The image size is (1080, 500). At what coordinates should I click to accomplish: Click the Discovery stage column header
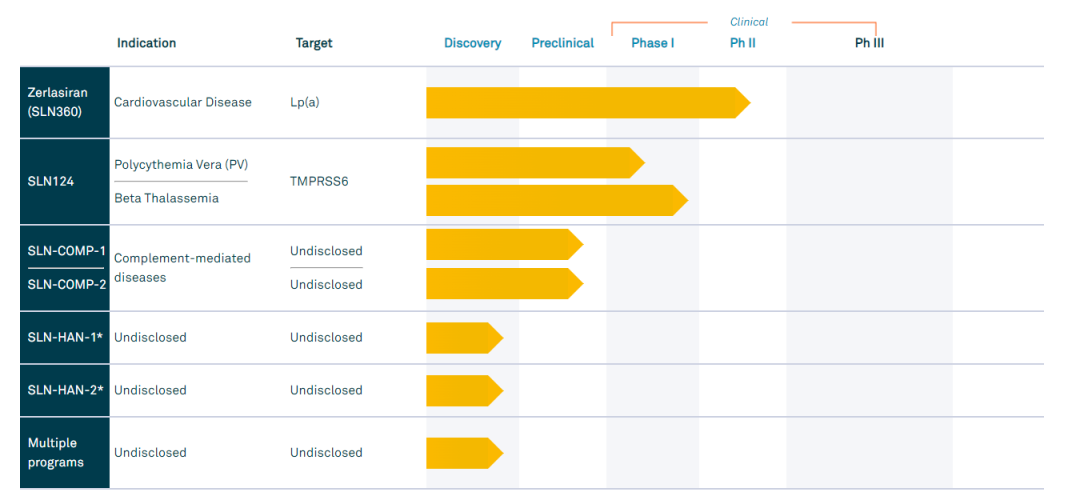click(473, 43)
